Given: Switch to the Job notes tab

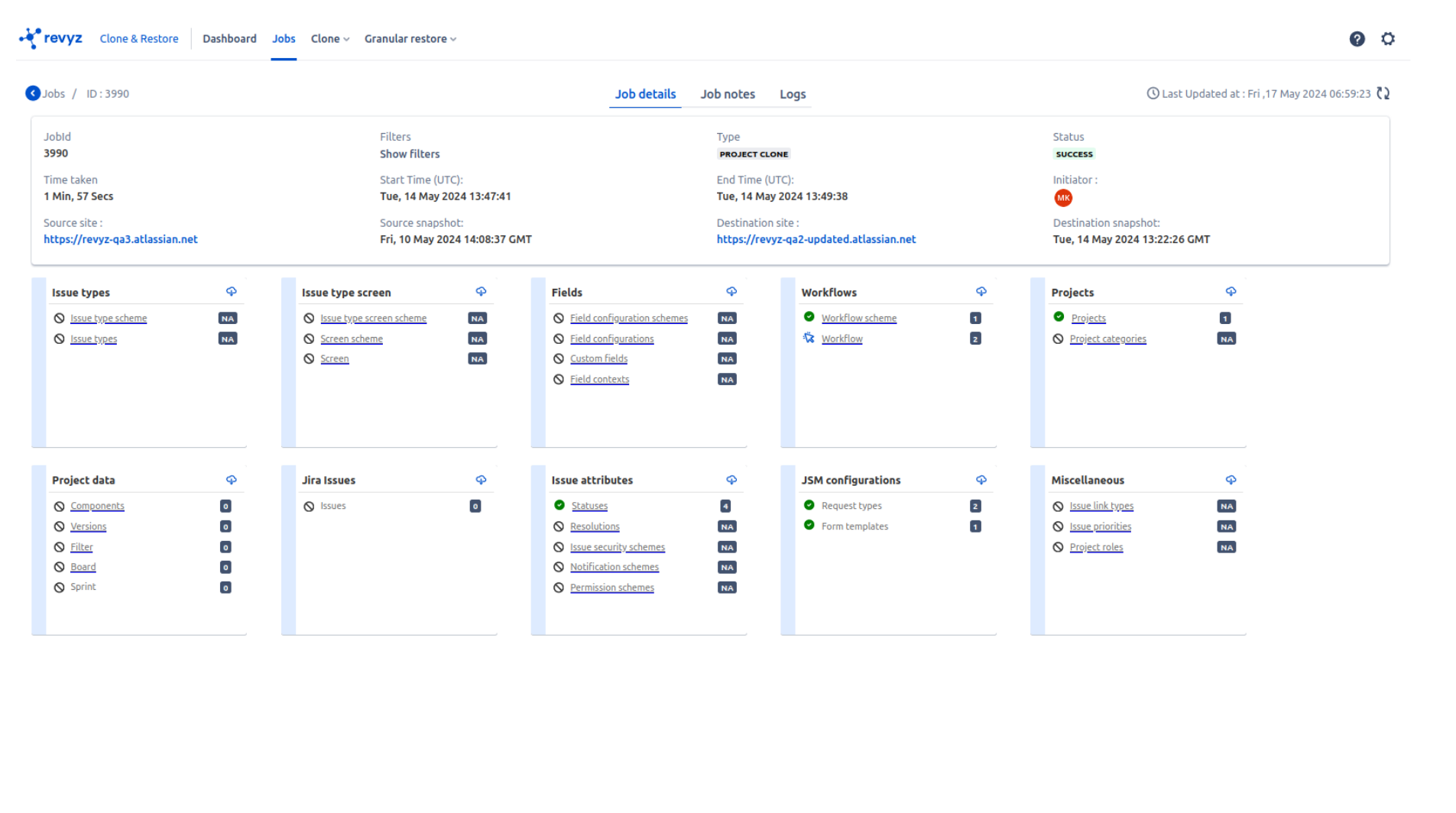Looking at the screenshot, I should [728, 94].
